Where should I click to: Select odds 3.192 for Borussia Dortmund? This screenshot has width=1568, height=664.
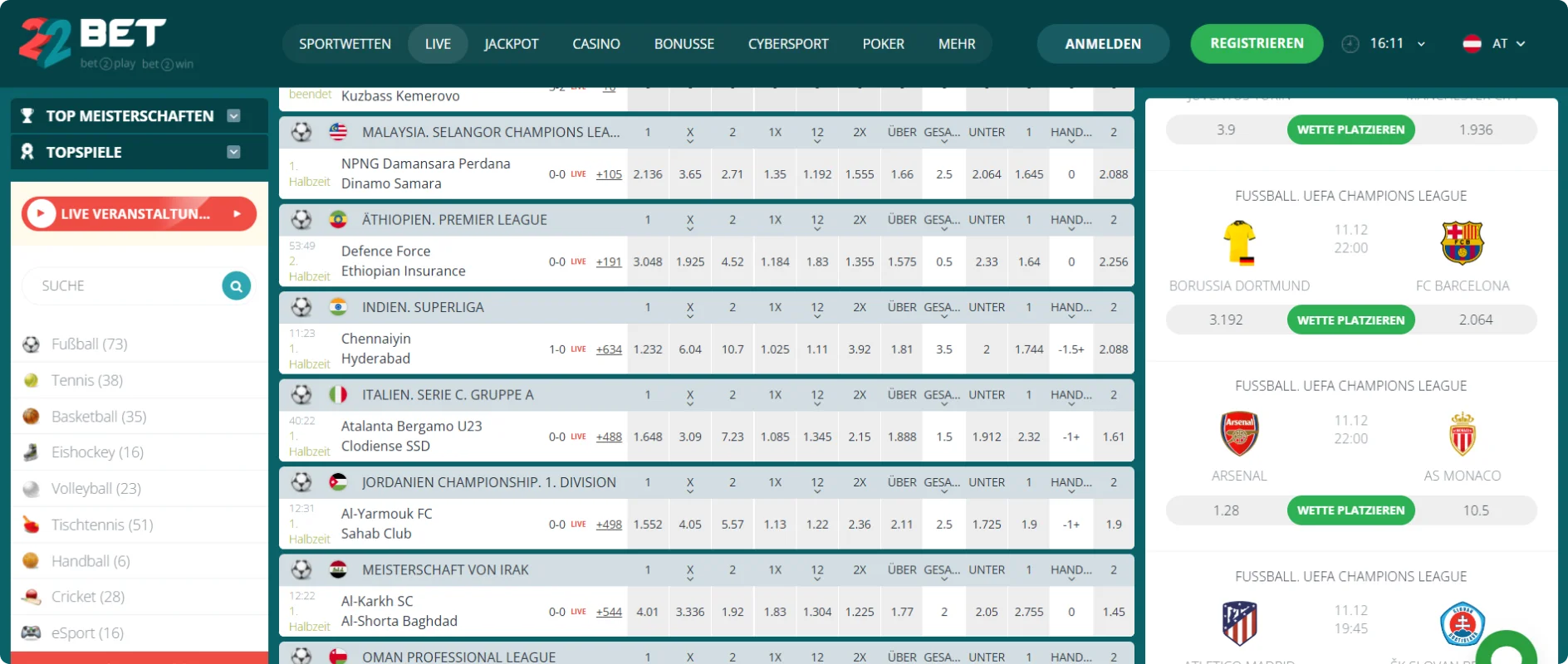pos(1226,320)
